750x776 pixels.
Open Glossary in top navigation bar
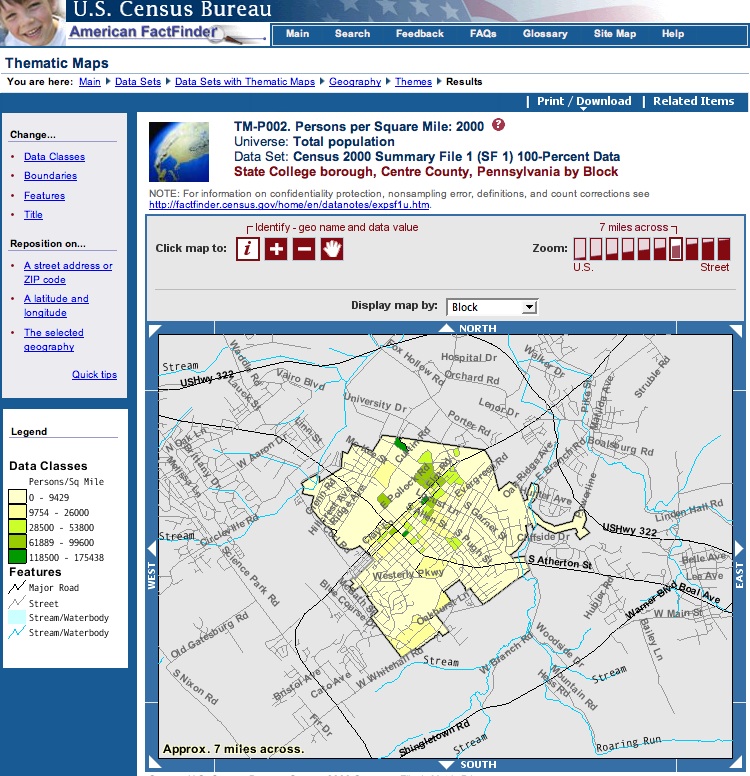pyautogui.click(x=545, y=34)
